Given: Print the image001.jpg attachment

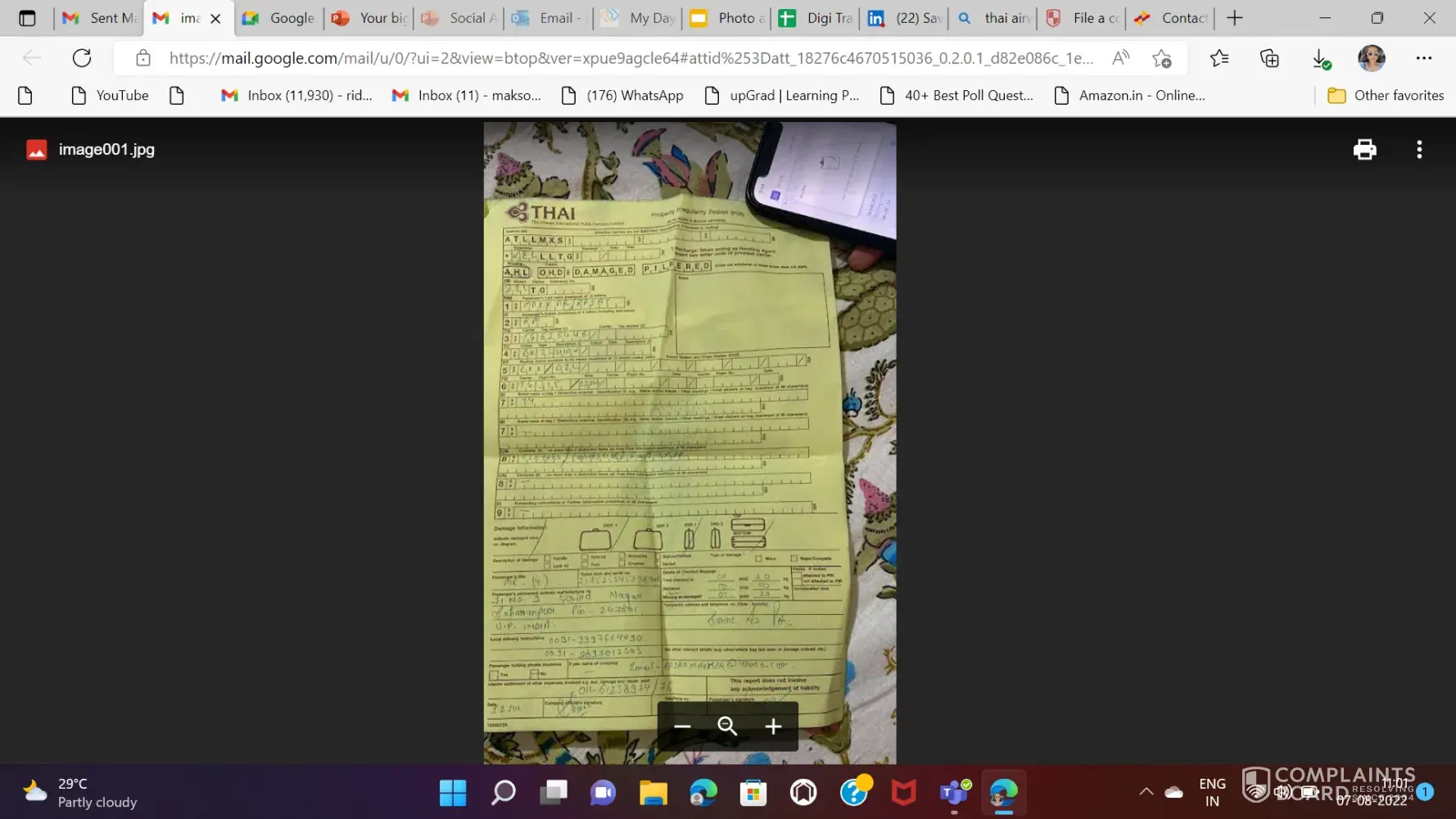Looking at the screenshot, I should 1364,149.
